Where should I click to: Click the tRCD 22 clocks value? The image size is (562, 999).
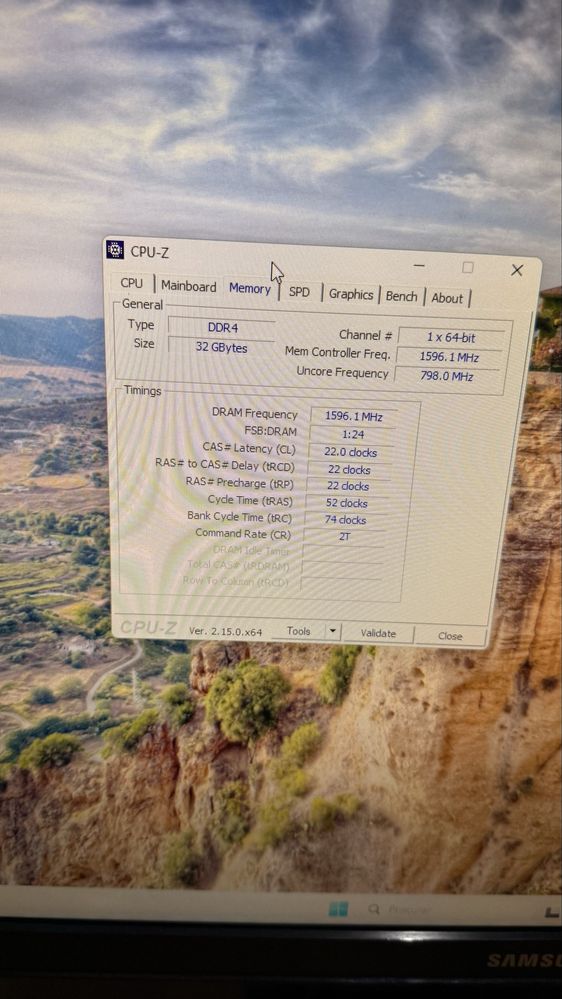click(349, 470)
